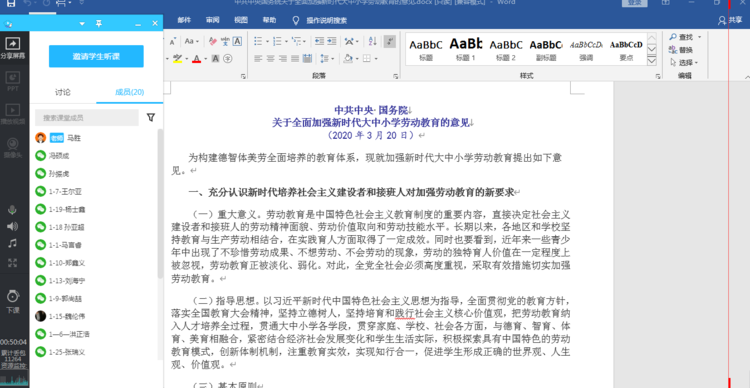Click the Asian Layout icon
The image size is (750, 388).
coord(350,41)
